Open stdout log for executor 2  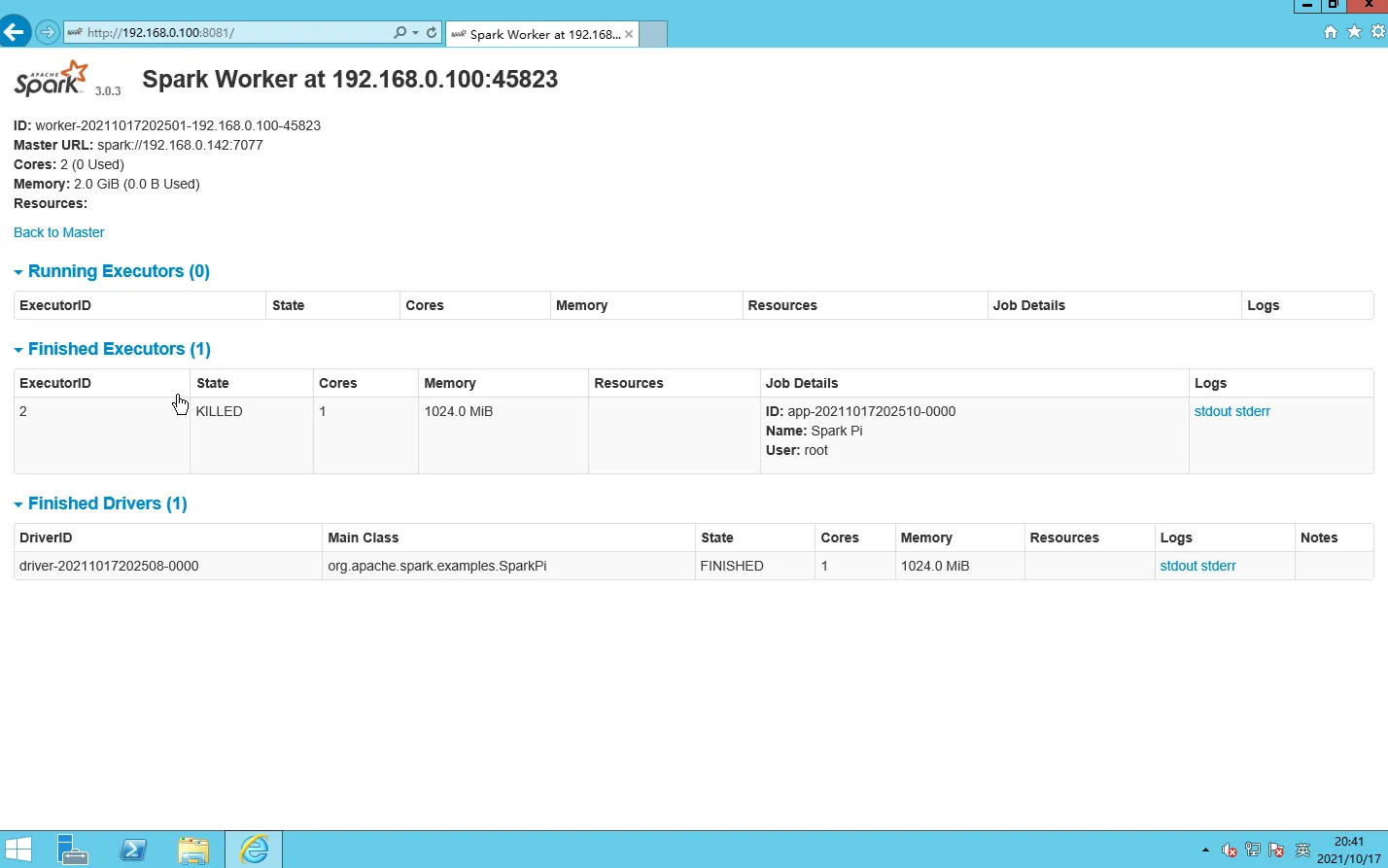(1212, 411)
